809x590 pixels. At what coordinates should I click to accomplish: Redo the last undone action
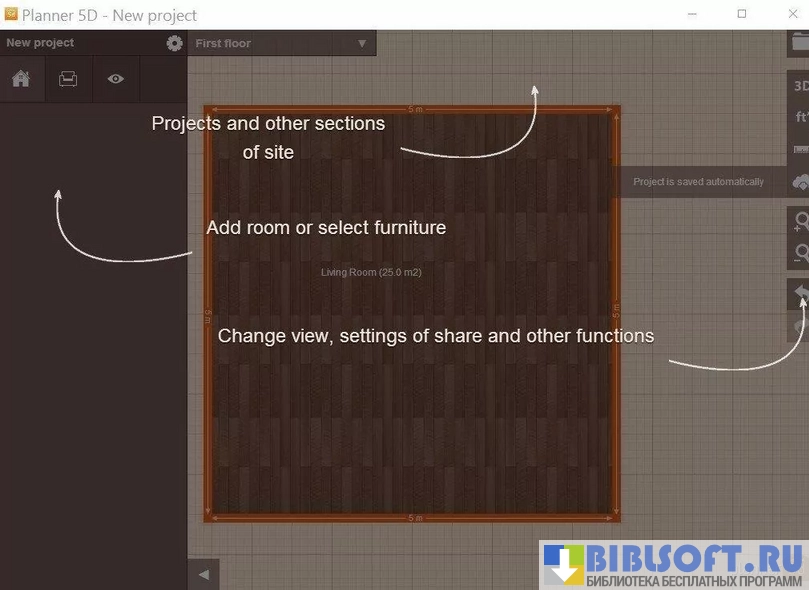coord(800,325)
